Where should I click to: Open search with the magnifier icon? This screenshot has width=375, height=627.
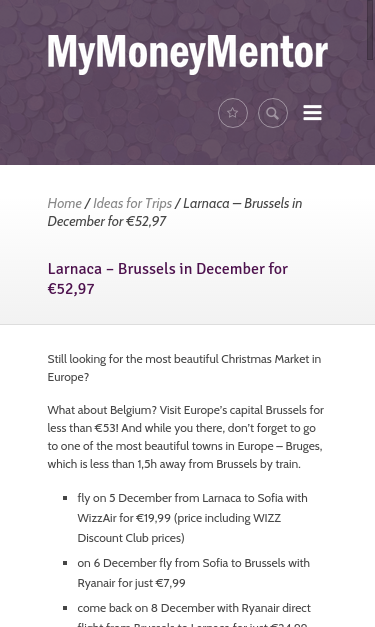[x=273, y=113]
